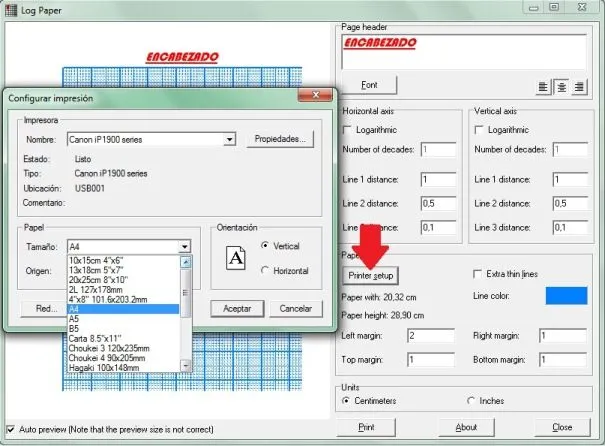This screenshot has height=446, width=605.
Task: Select highlighted A4 in size list
Action: pos(123,309)
